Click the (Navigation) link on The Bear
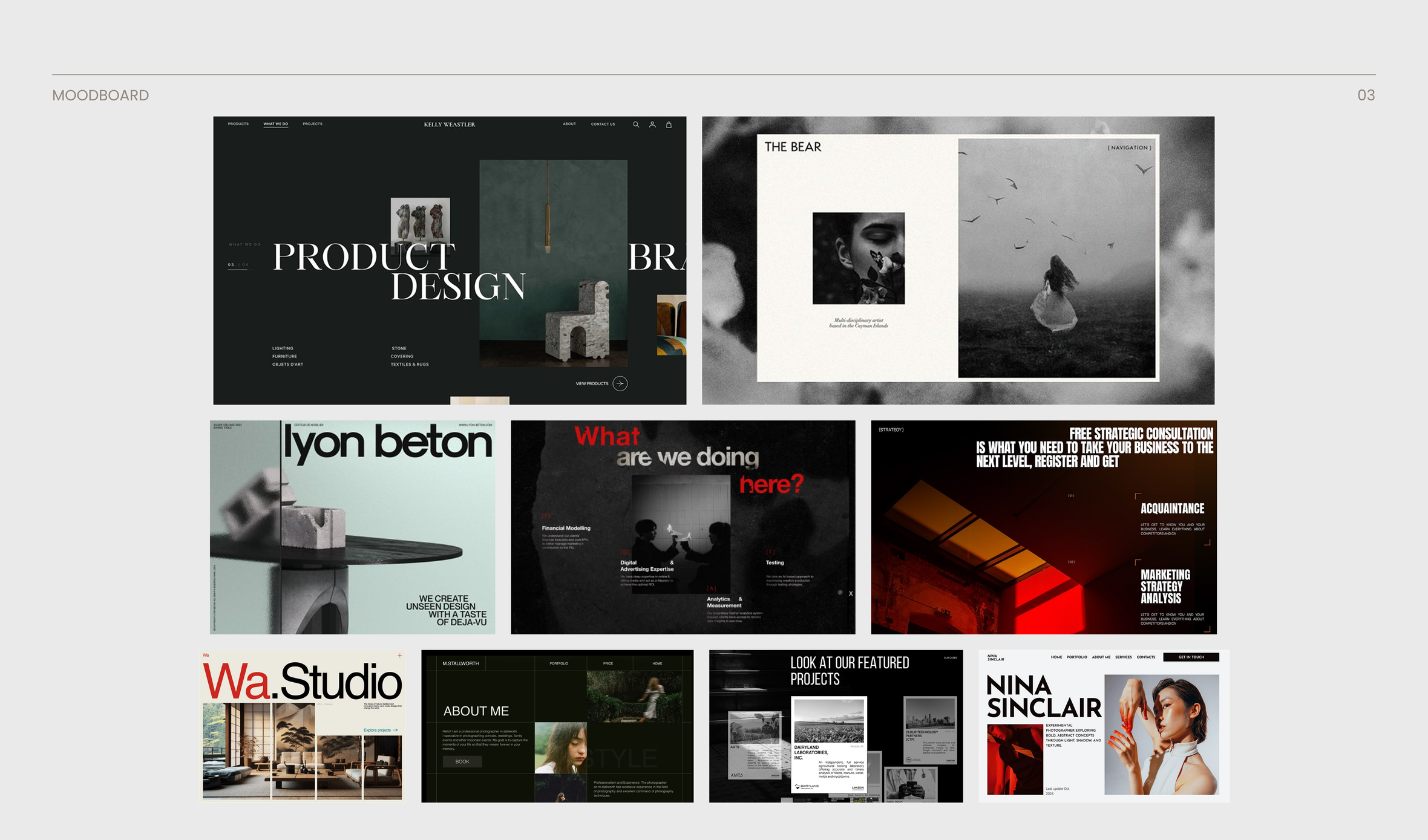1428x840 pixels. pyautogui.click(x=1129, y=148)
